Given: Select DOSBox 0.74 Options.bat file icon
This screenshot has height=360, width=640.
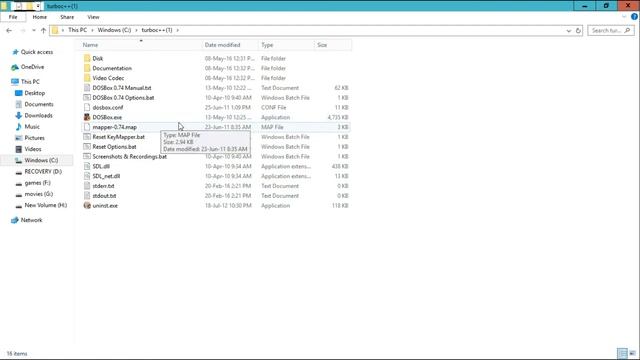Looking at the screenshot, I should [87, 98].
